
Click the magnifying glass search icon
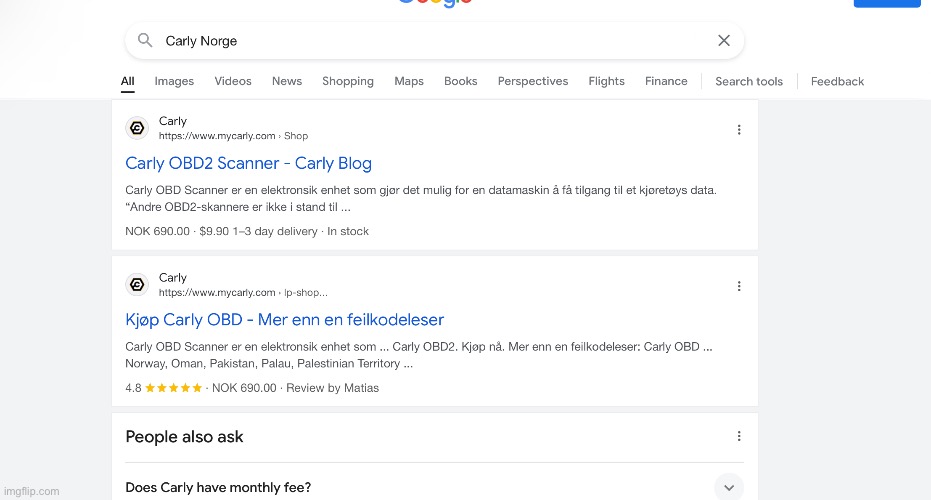[146, 41]
